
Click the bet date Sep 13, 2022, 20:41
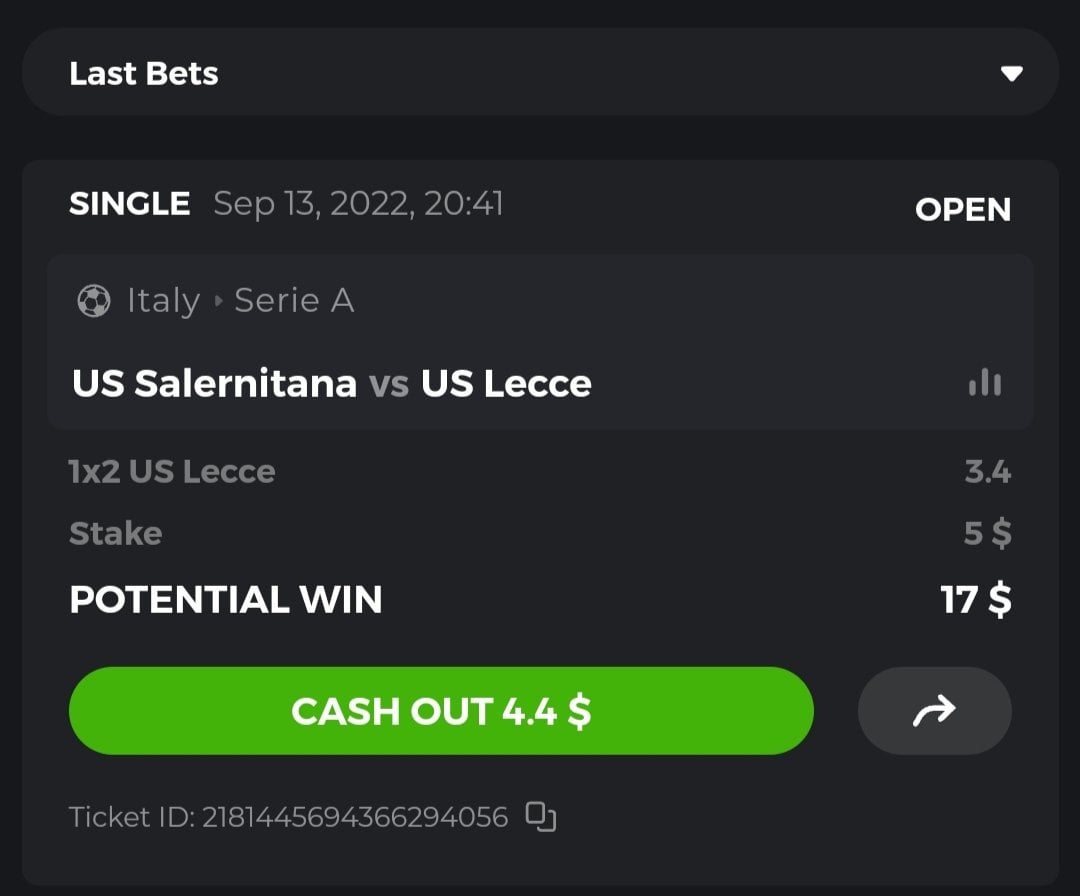[358, 204]
